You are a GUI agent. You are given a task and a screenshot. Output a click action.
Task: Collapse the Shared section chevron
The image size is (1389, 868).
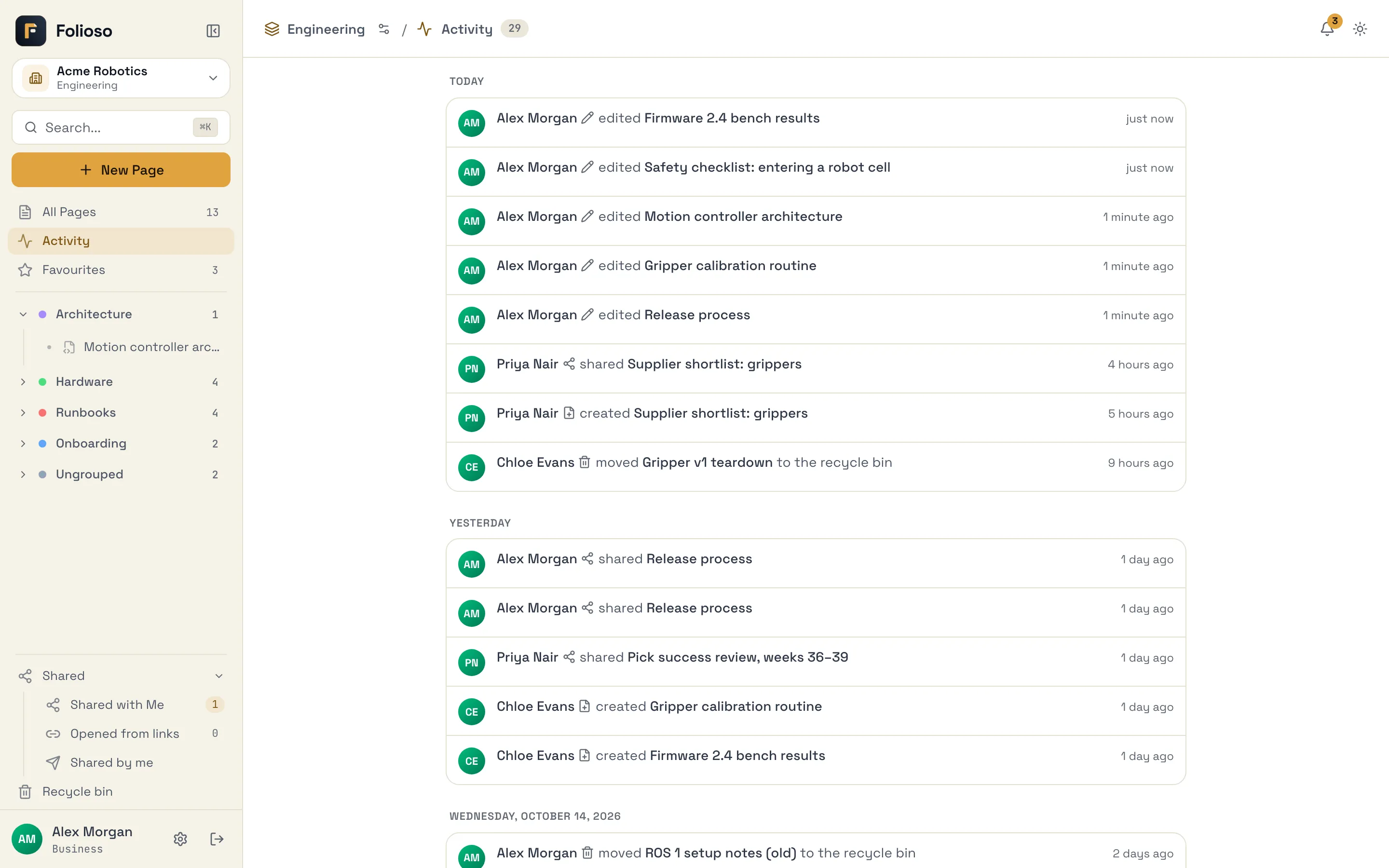(x=218, y=676)
